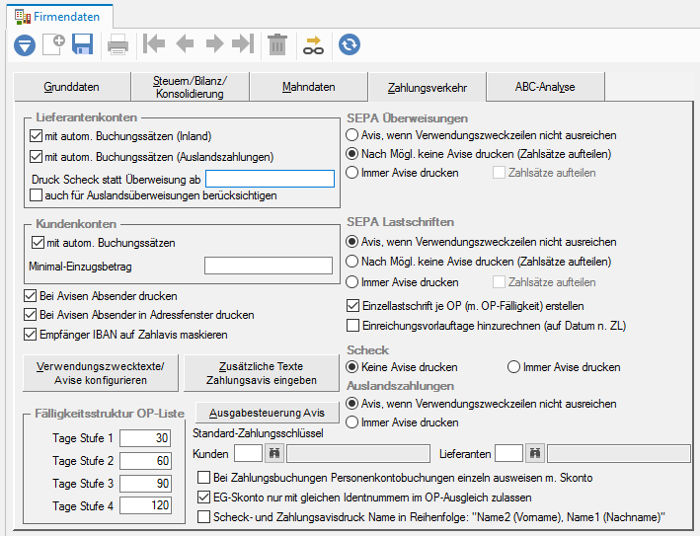The height and width of the screenshot is (536, 700).
Task: Click the link/chain with arrow icon
Action: coord(313,45)
